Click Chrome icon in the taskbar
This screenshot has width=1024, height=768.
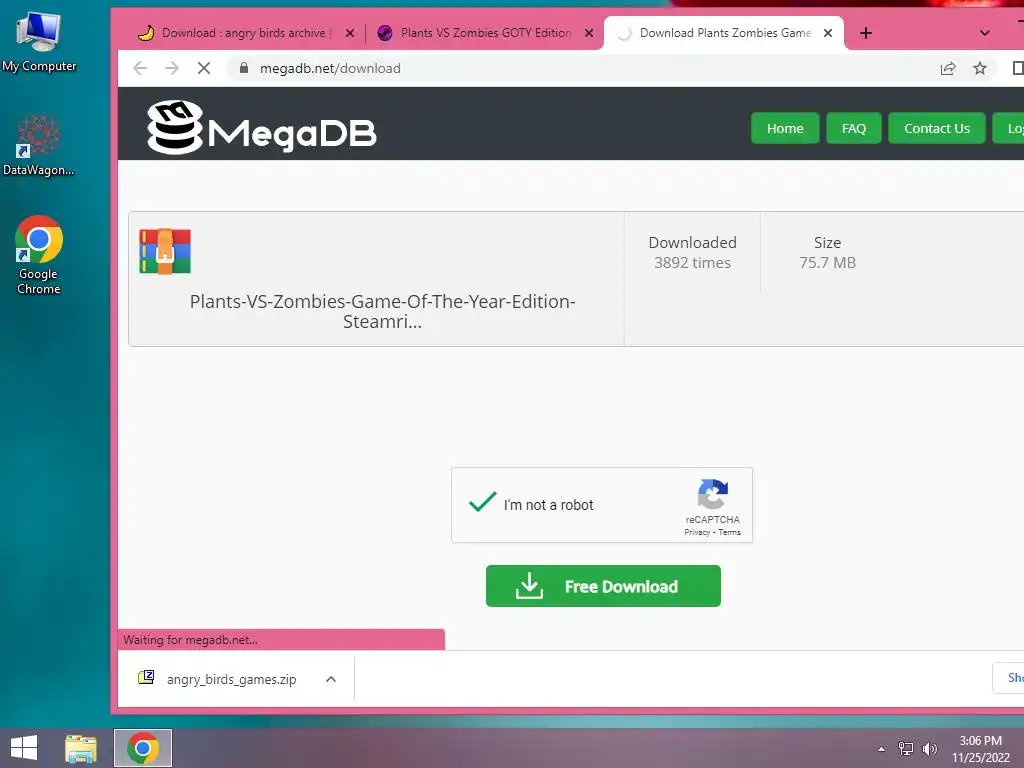tap(143, 748)
